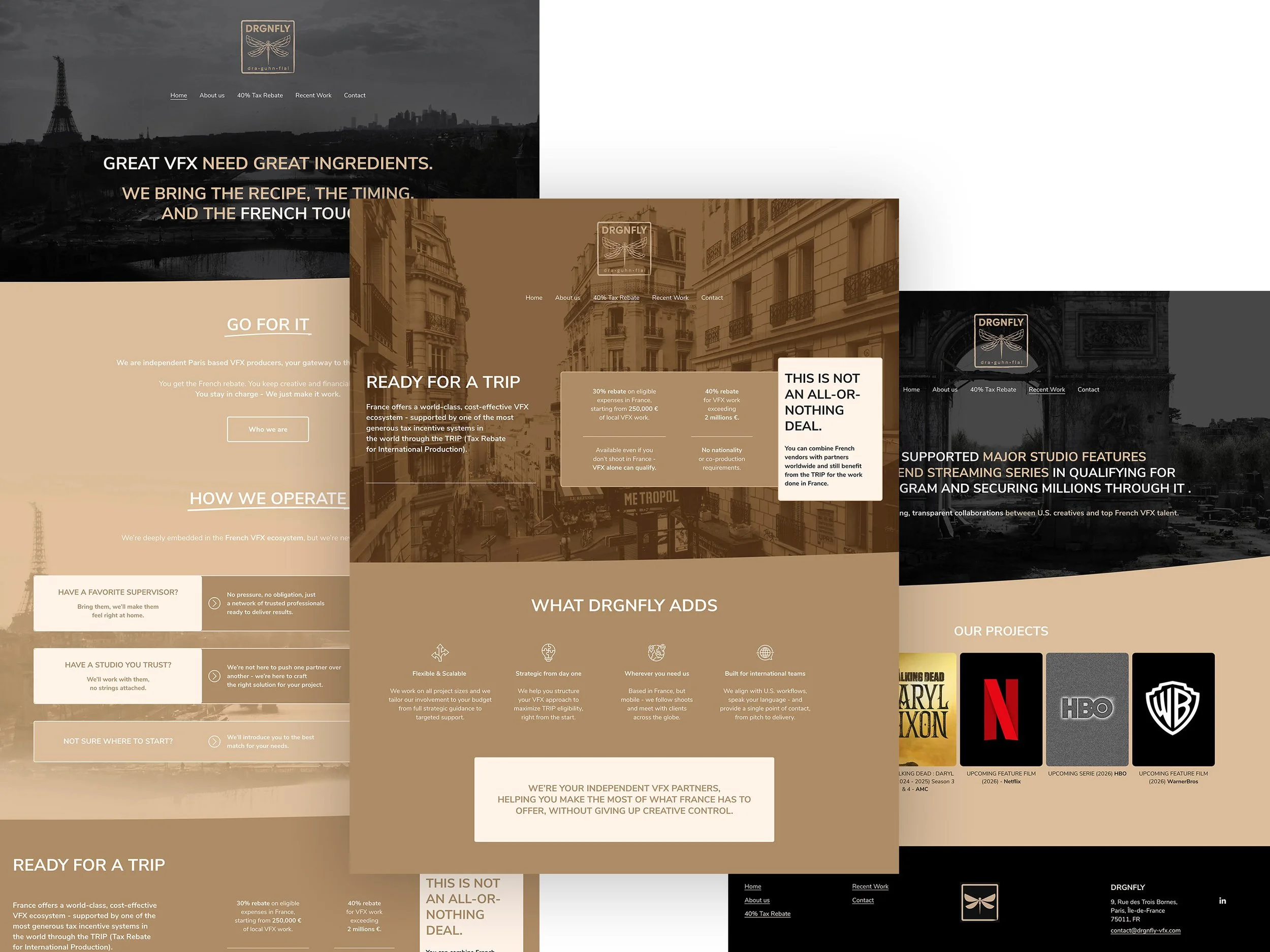Expand arrow beside Have a Studio You Trust
The height and width of the screenshot is (952, 1270).
pos(214,676)
